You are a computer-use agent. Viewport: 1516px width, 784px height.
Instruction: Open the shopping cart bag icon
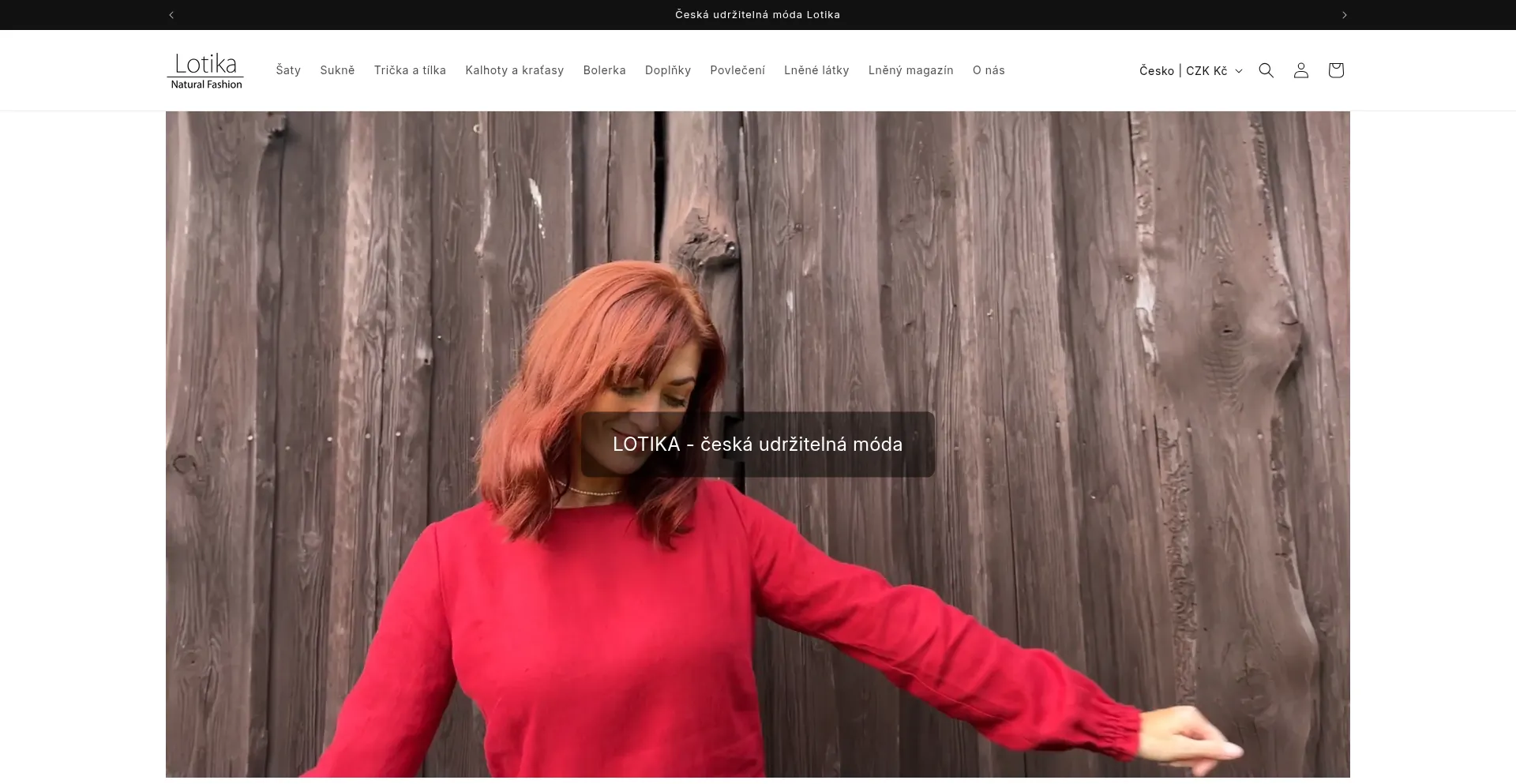click(1335, 70)
